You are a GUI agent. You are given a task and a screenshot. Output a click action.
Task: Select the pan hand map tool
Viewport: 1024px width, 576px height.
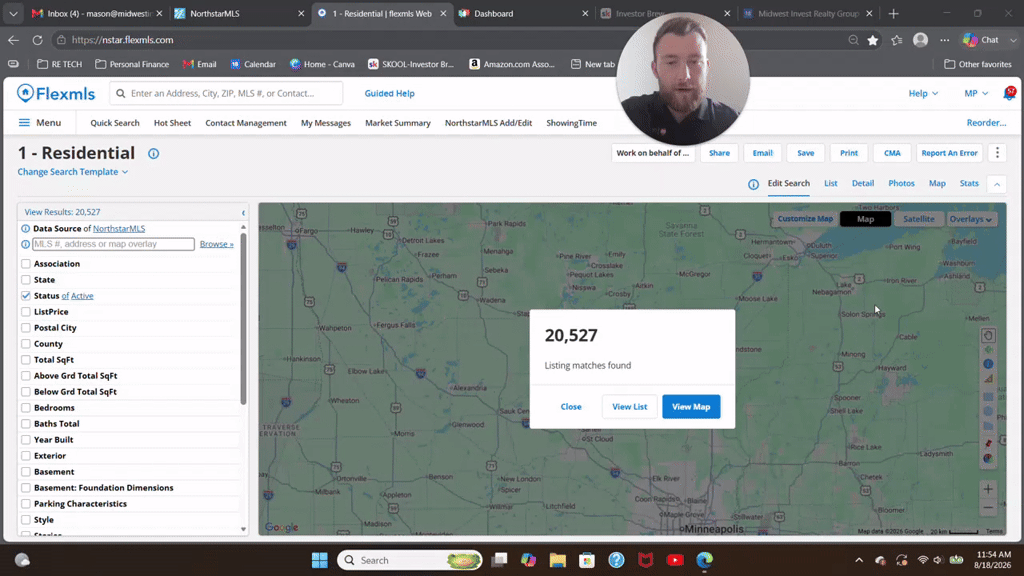(x=988, y=336)
